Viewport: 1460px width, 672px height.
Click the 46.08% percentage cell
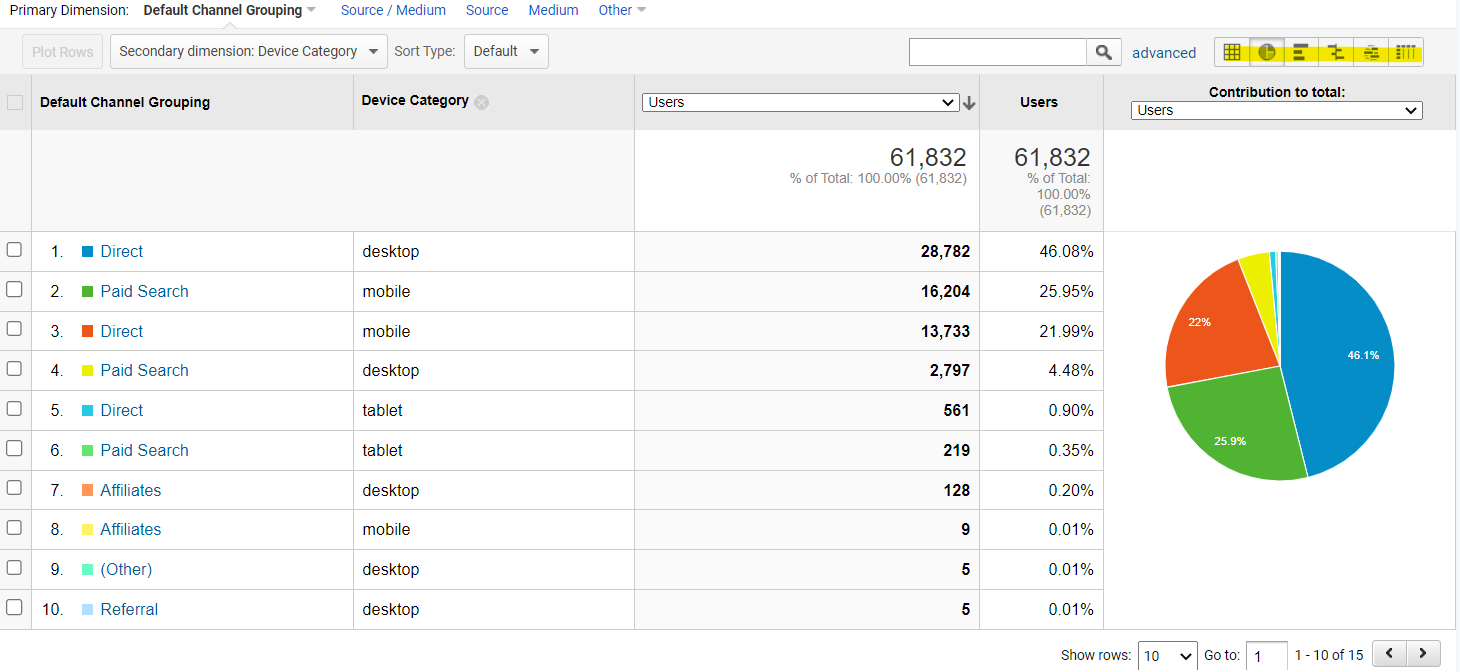click(1066, 251)
